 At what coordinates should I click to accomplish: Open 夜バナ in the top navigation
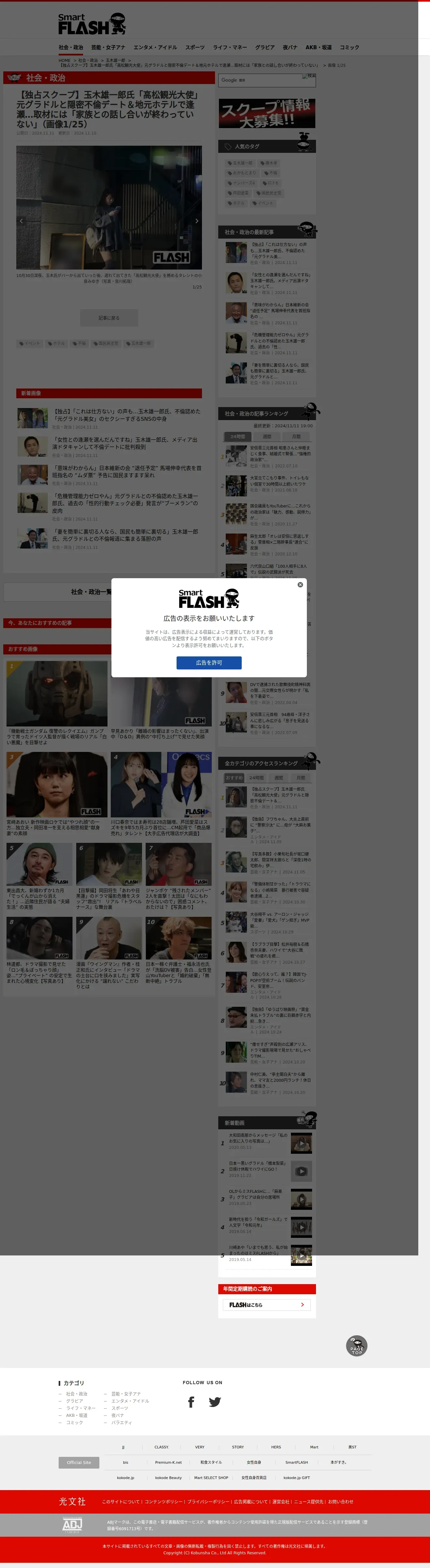[x=290, y=48]
